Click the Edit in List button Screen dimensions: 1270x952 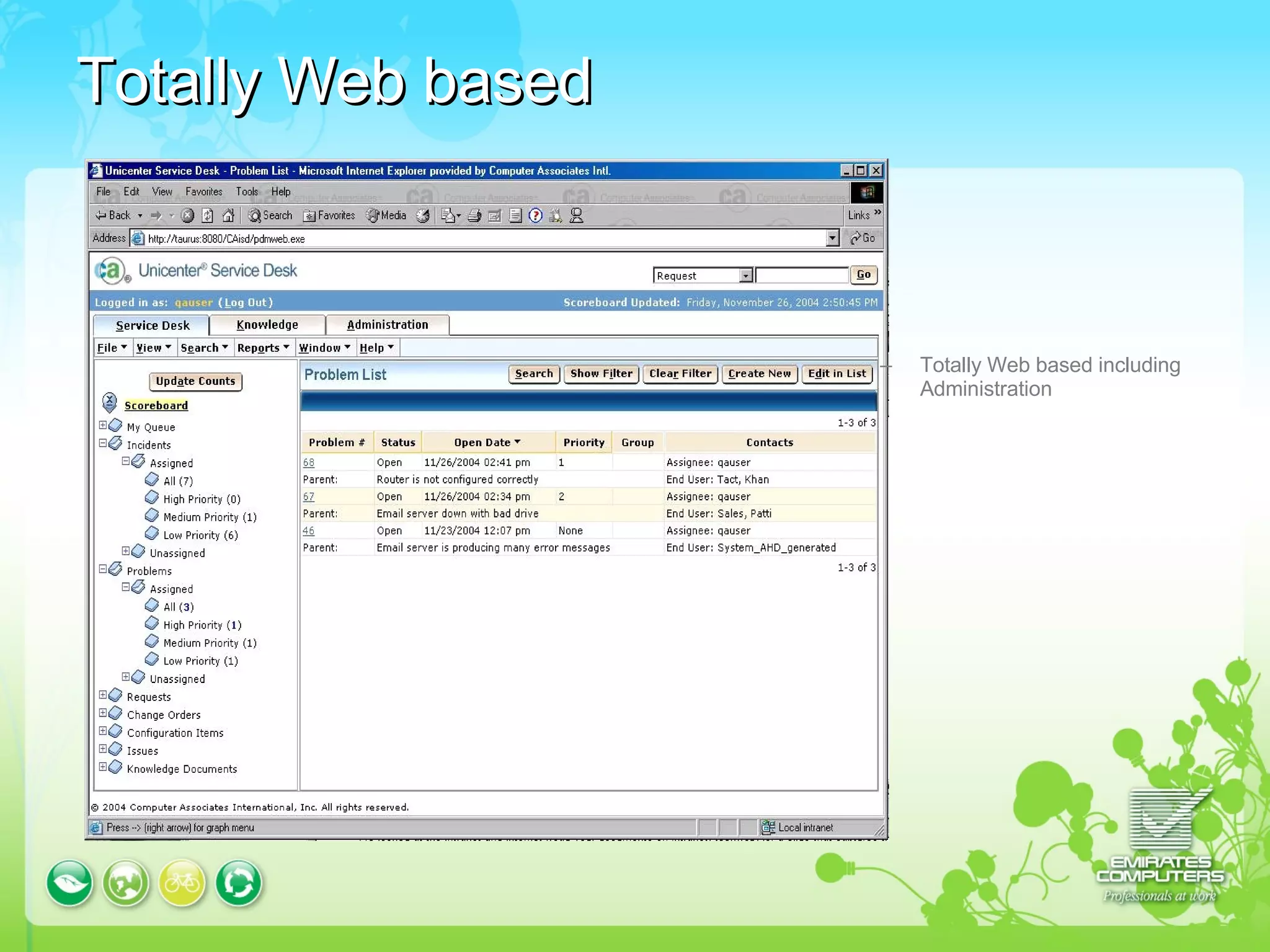tap(837, 374)
